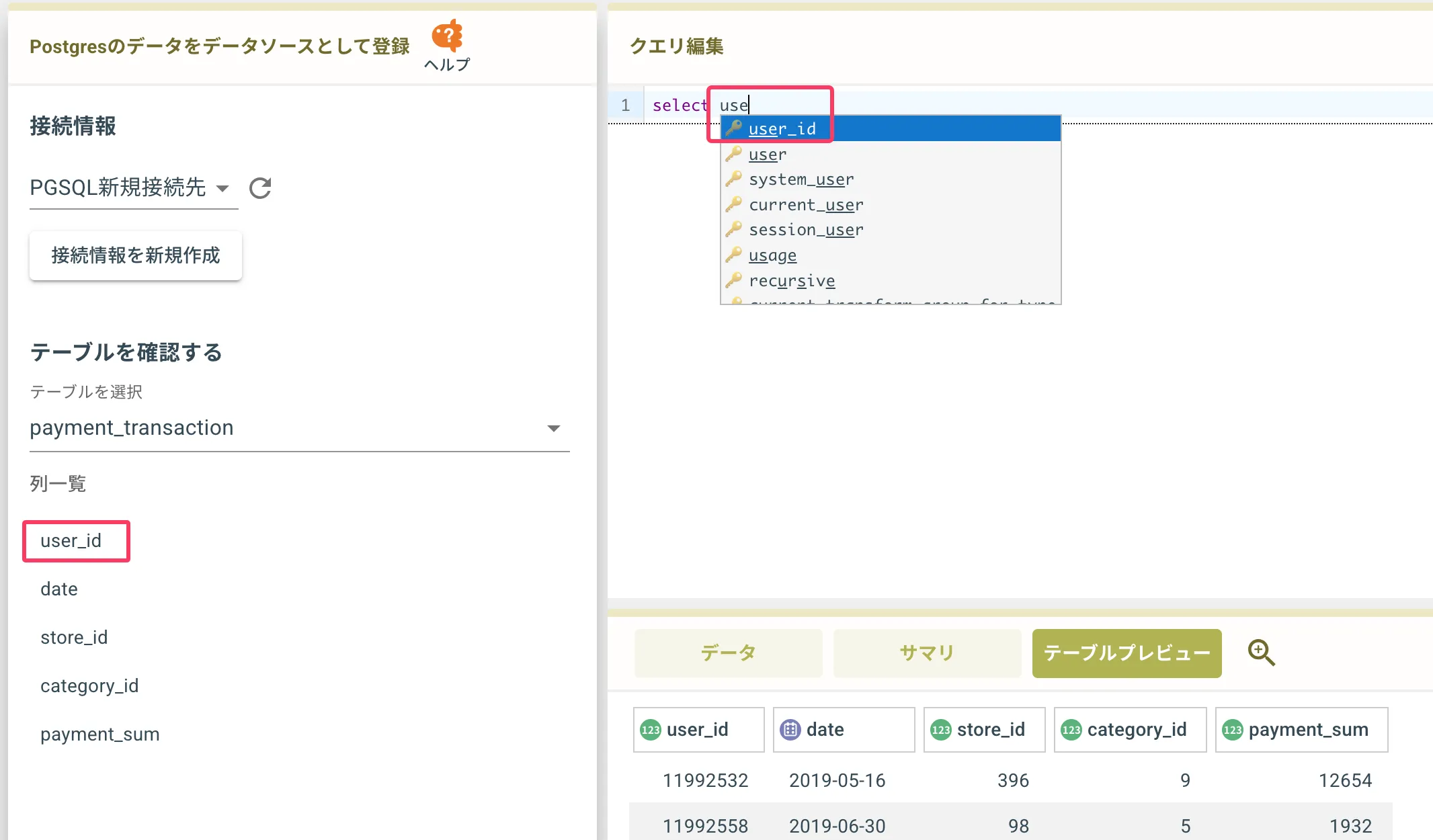Switch to the データ tab

tap(729, 653)
